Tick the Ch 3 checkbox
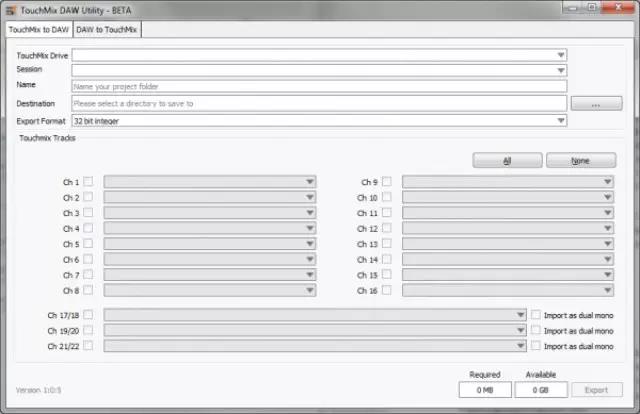 pos(88,212)
